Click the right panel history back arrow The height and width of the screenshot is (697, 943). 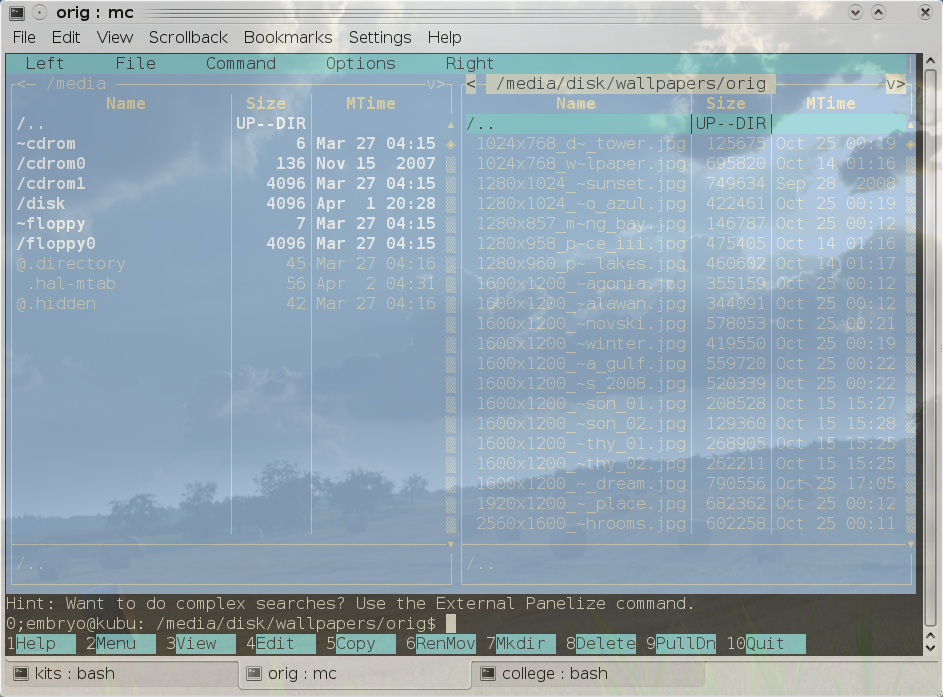pyautogui.click(x=471, y=84)
